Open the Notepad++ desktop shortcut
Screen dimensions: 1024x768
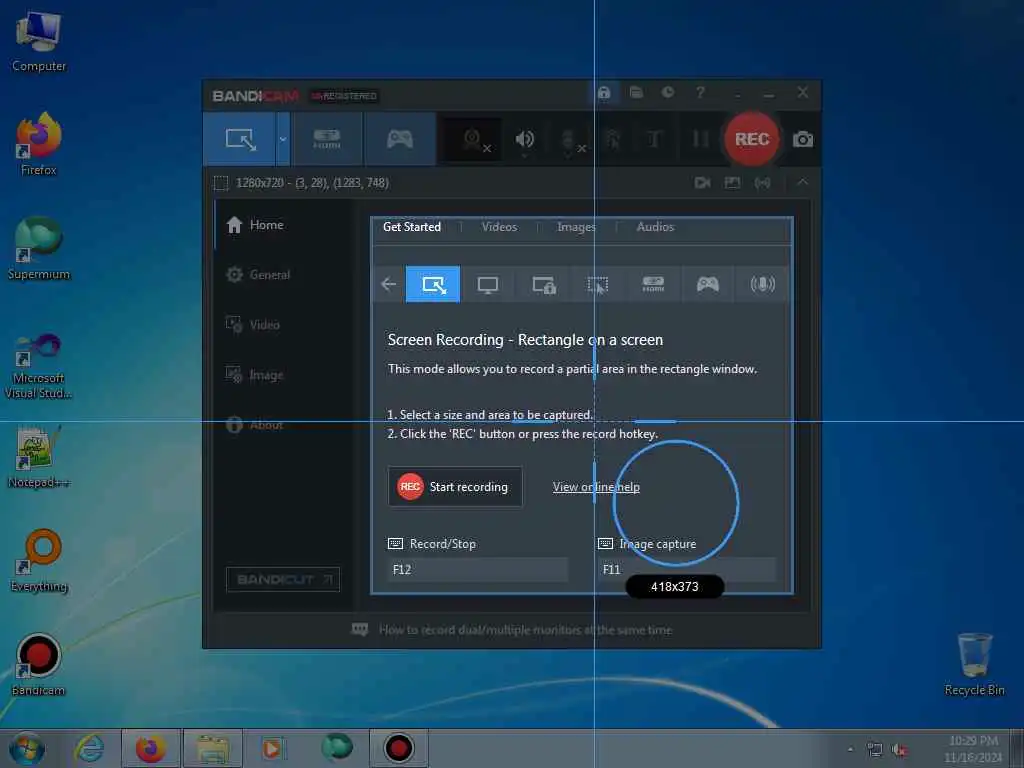[39, 456]
